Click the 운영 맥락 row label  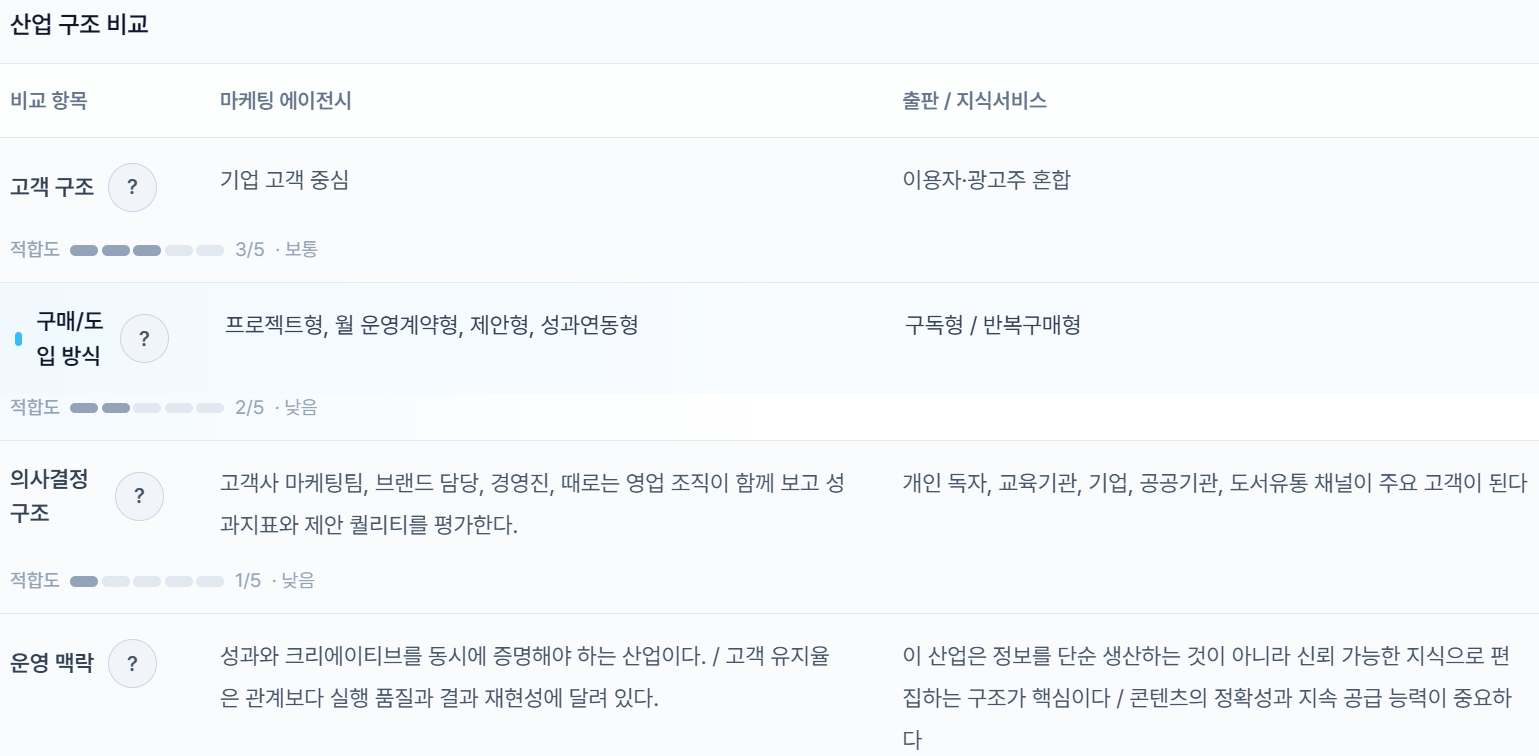(52, 663)
